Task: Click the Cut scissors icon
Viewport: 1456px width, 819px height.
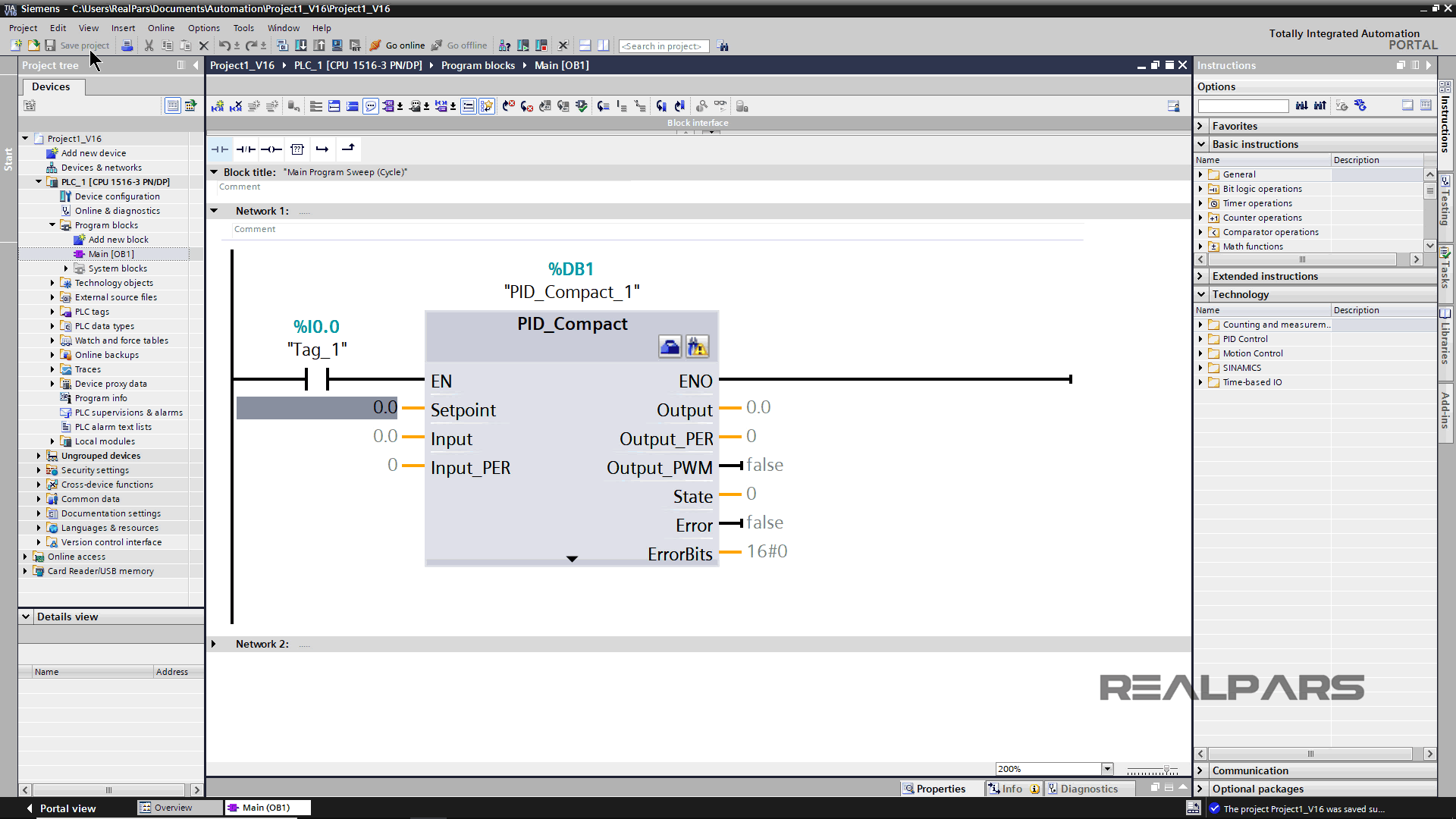Action: click(149, 45)
